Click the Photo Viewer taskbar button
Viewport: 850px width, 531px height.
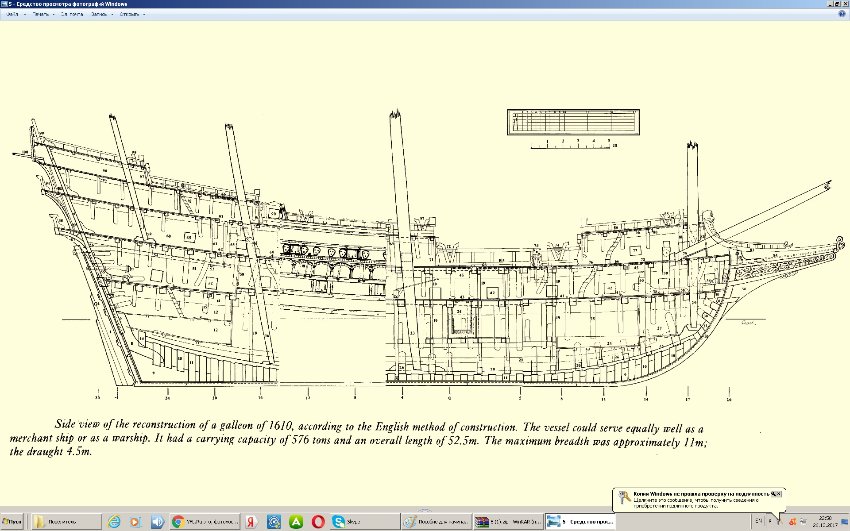click(579, 522)
